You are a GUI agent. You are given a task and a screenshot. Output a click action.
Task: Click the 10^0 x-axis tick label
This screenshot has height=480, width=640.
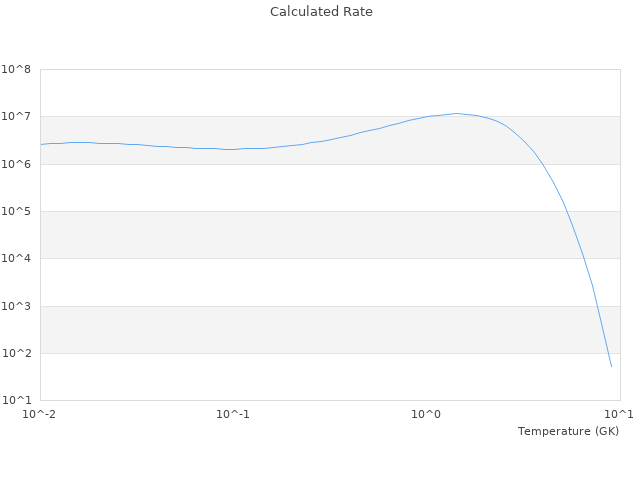coord(427,414)
